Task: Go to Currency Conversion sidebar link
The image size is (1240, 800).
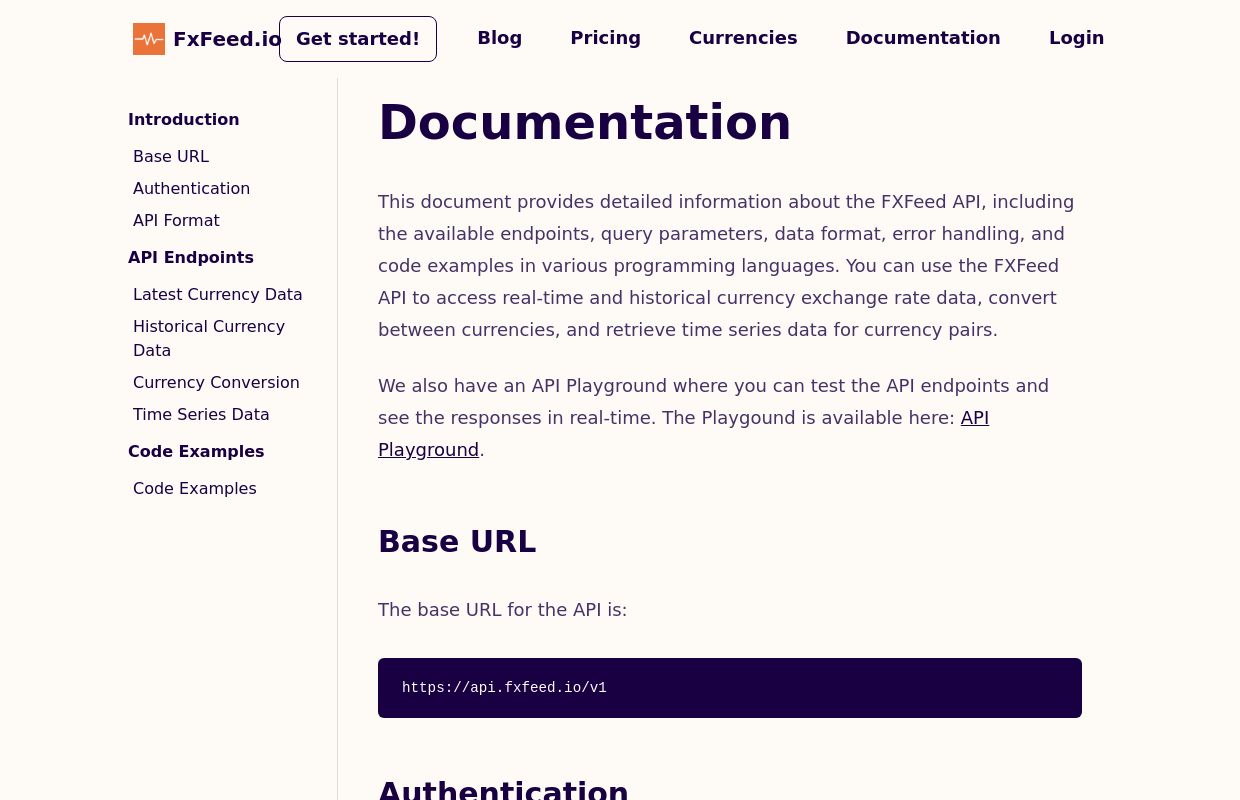Action: point(216,383)
